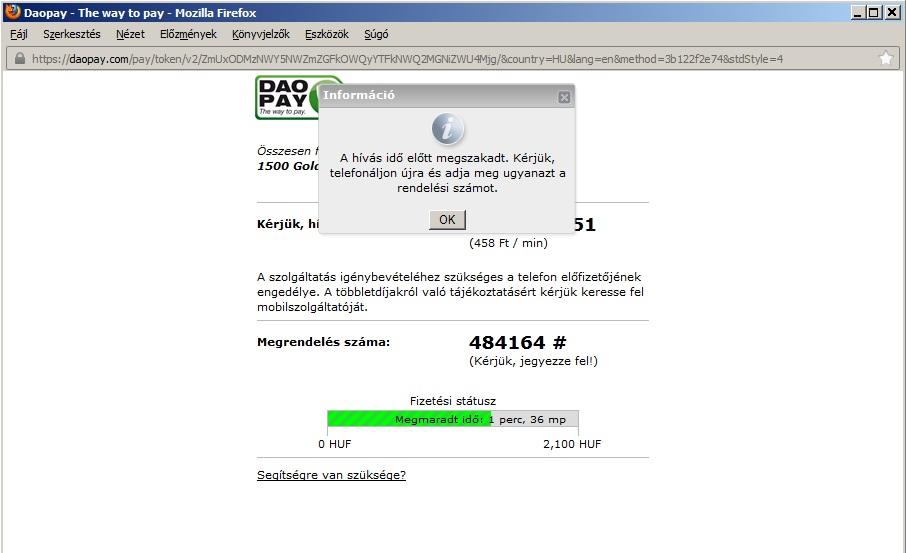Open the Súgó menu
Image resolution: width=906 pixels, height=553 pixels.
click(x=376, y=34)
